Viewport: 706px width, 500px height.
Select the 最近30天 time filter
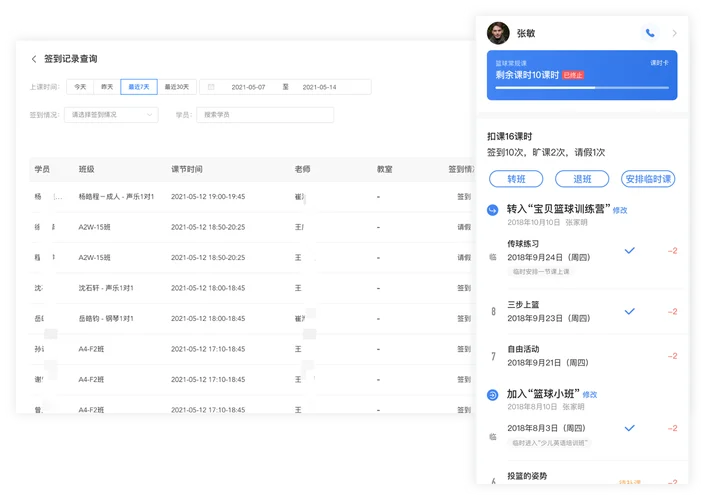coord(176,87)
